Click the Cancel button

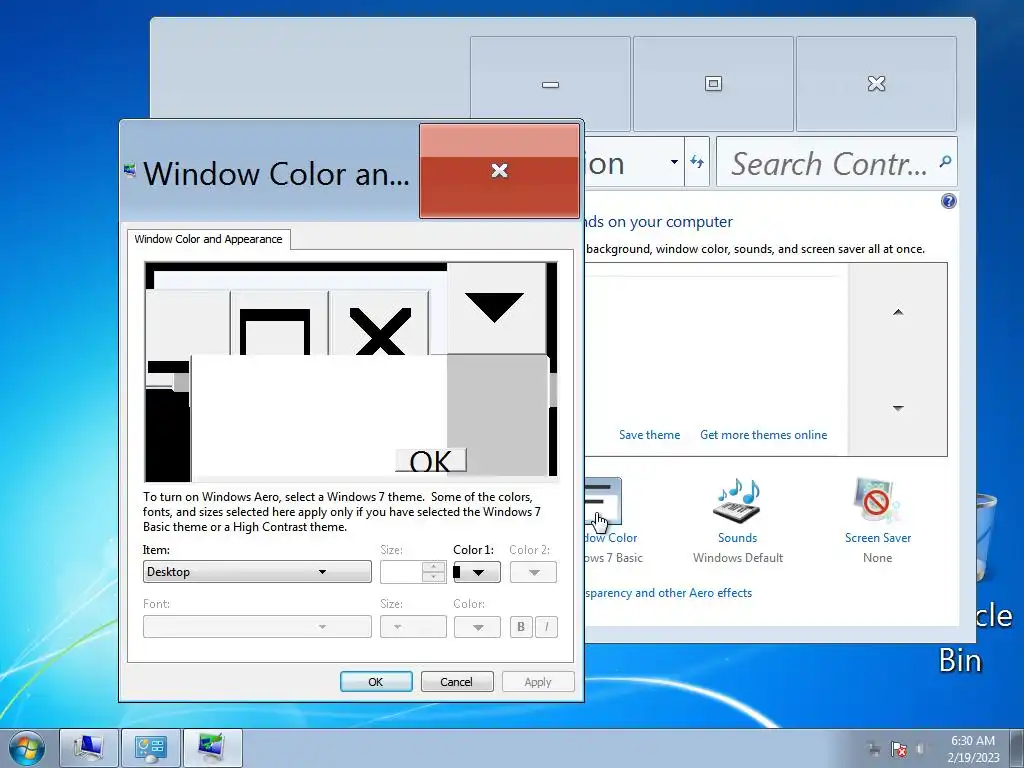click(x=456, y=682)
